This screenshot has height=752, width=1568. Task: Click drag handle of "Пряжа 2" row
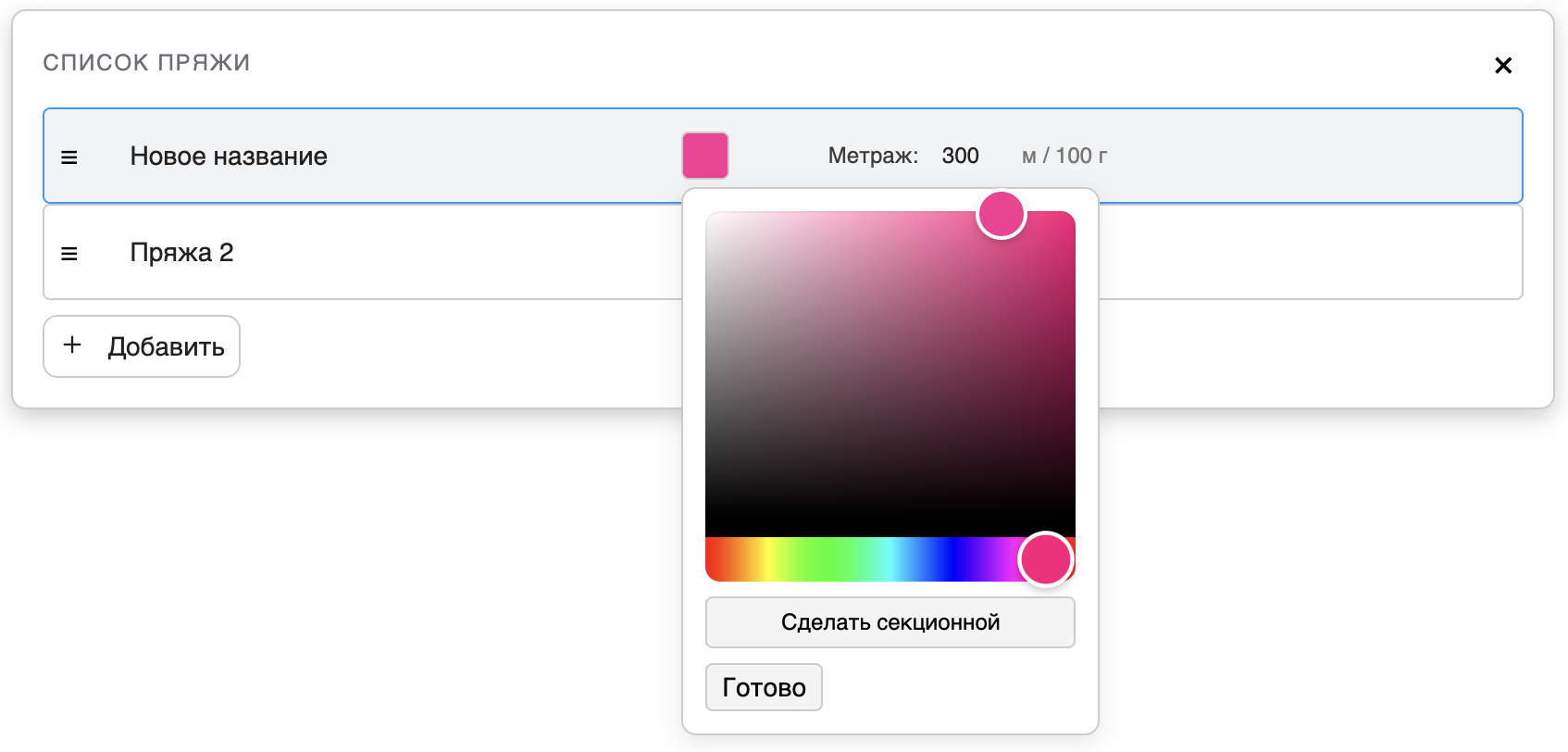[69, 254]
